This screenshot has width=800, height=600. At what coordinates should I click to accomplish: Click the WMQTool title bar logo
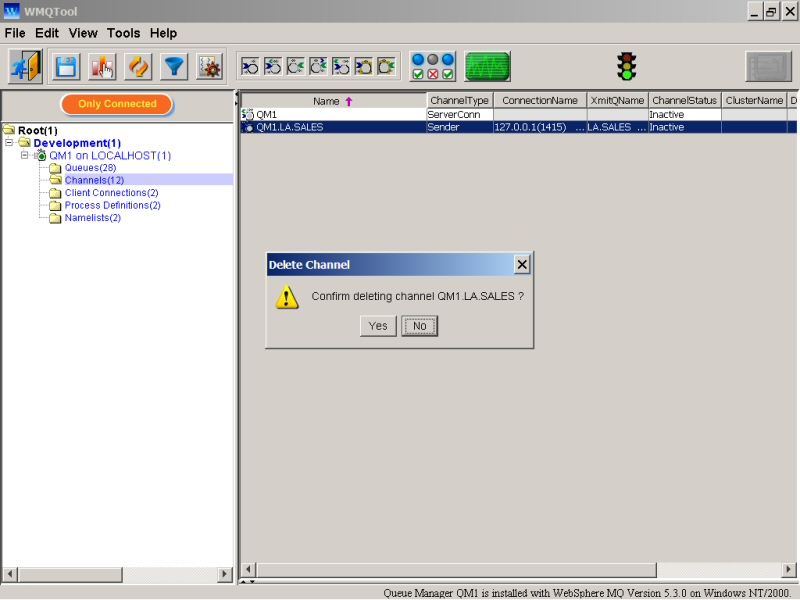click(x=11, y=11)
